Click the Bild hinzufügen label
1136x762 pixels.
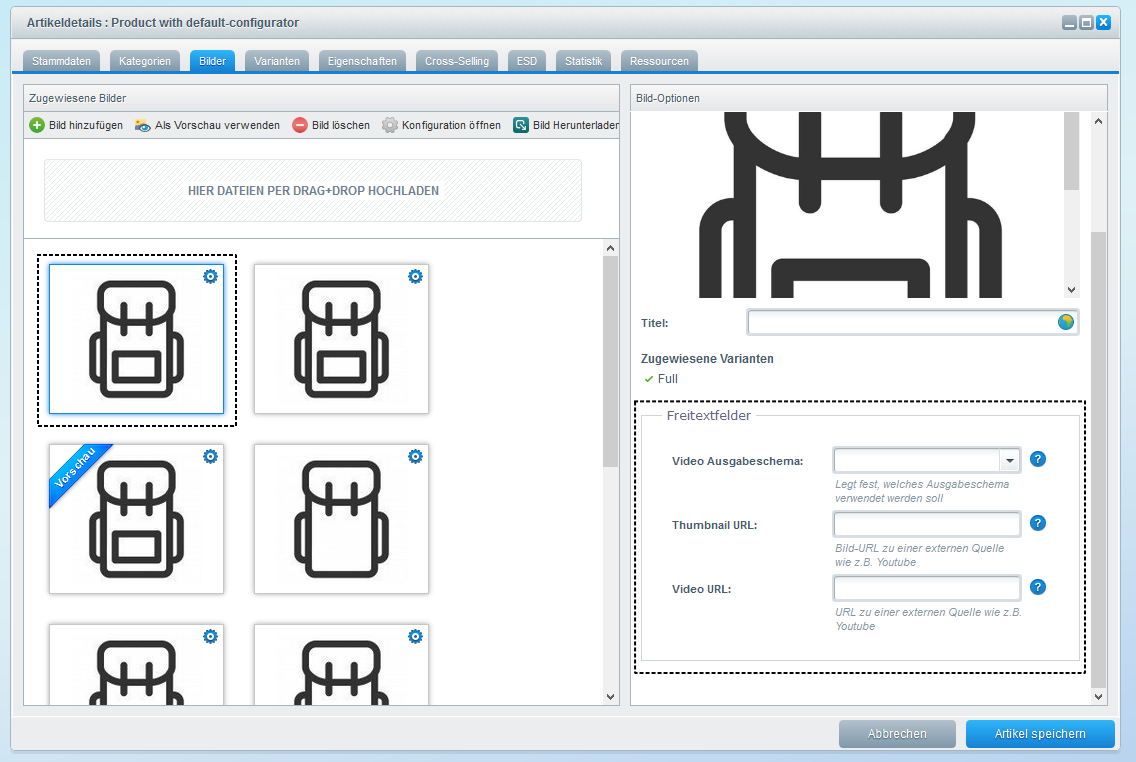tap(86, 125)
